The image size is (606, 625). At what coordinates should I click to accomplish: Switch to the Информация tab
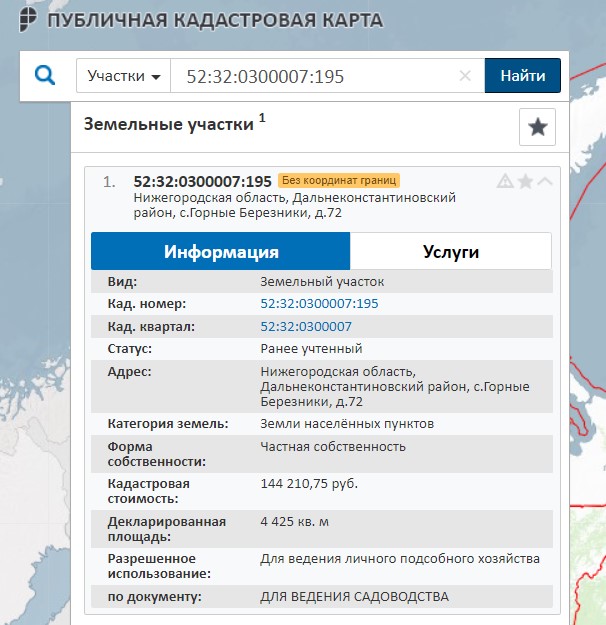221,251
